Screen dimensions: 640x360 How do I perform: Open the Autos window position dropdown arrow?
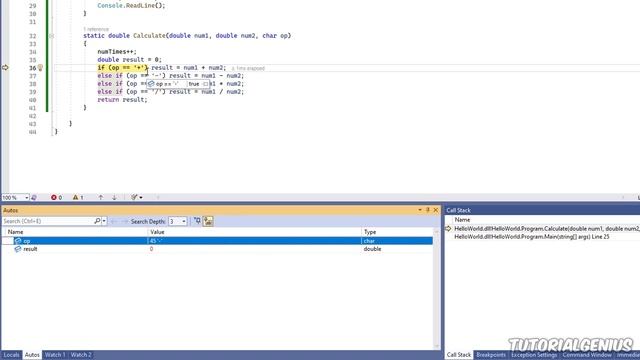click(x=420, y=210)
